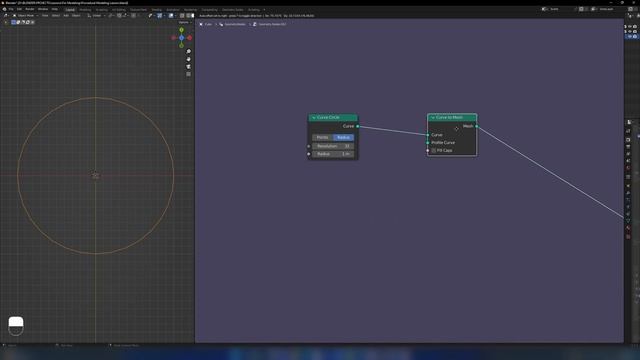Switch to the Layout workspace tab

[70, 9]
